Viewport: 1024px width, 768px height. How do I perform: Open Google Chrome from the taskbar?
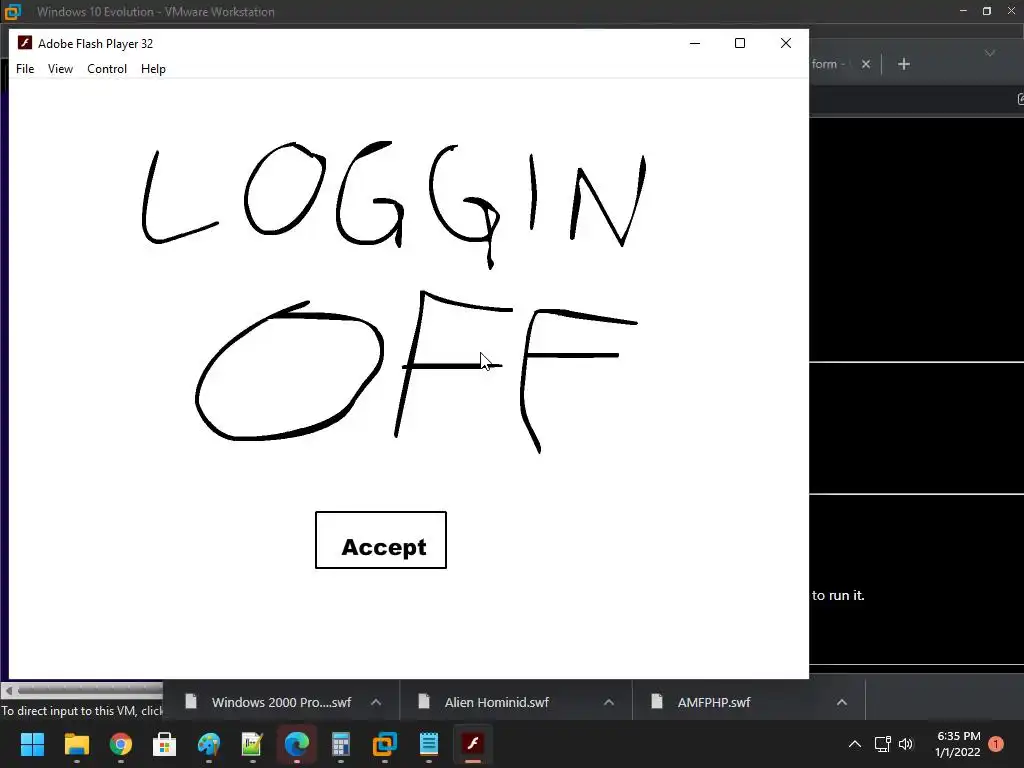click(x=121, y=744)
